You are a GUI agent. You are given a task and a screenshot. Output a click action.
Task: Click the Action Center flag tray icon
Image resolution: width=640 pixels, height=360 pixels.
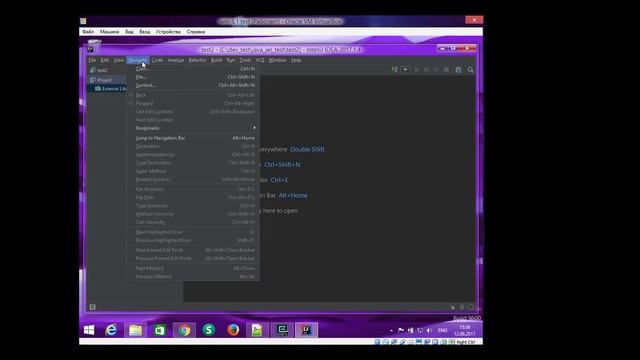point(401,330)
